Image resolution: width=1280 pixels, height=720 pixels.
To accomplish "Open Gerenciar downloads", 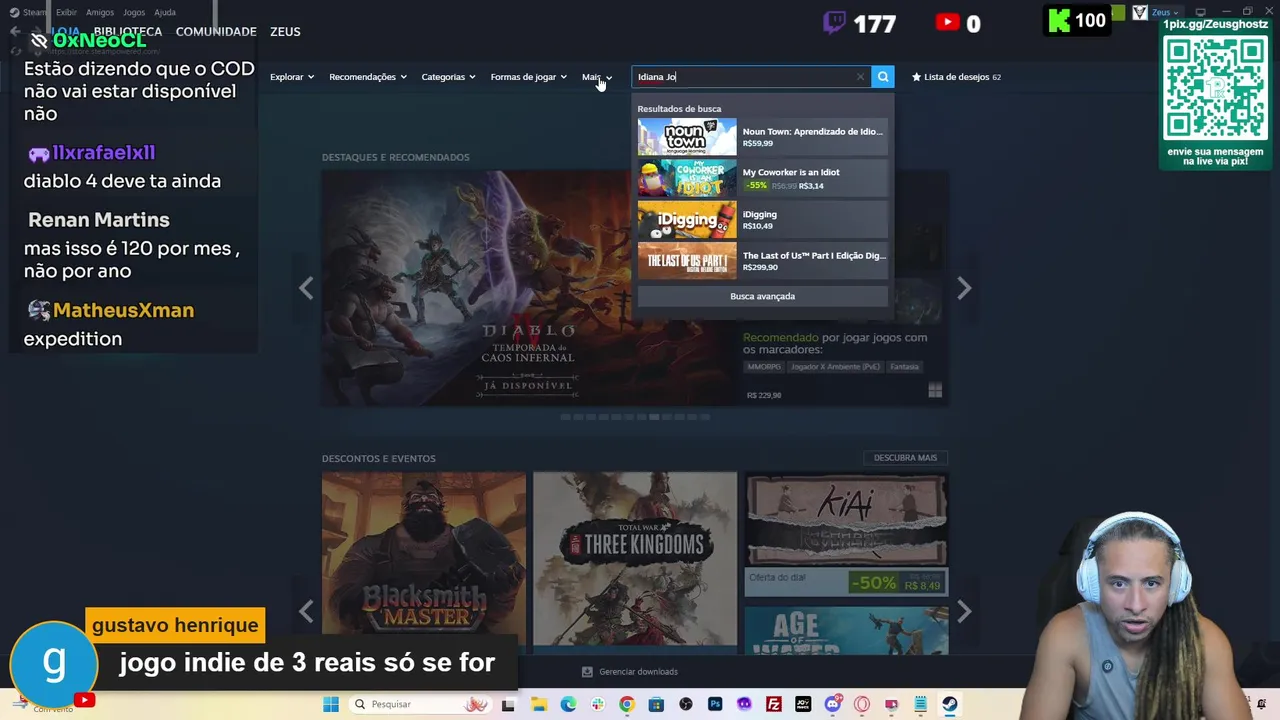I will click(x=630, y=672).
